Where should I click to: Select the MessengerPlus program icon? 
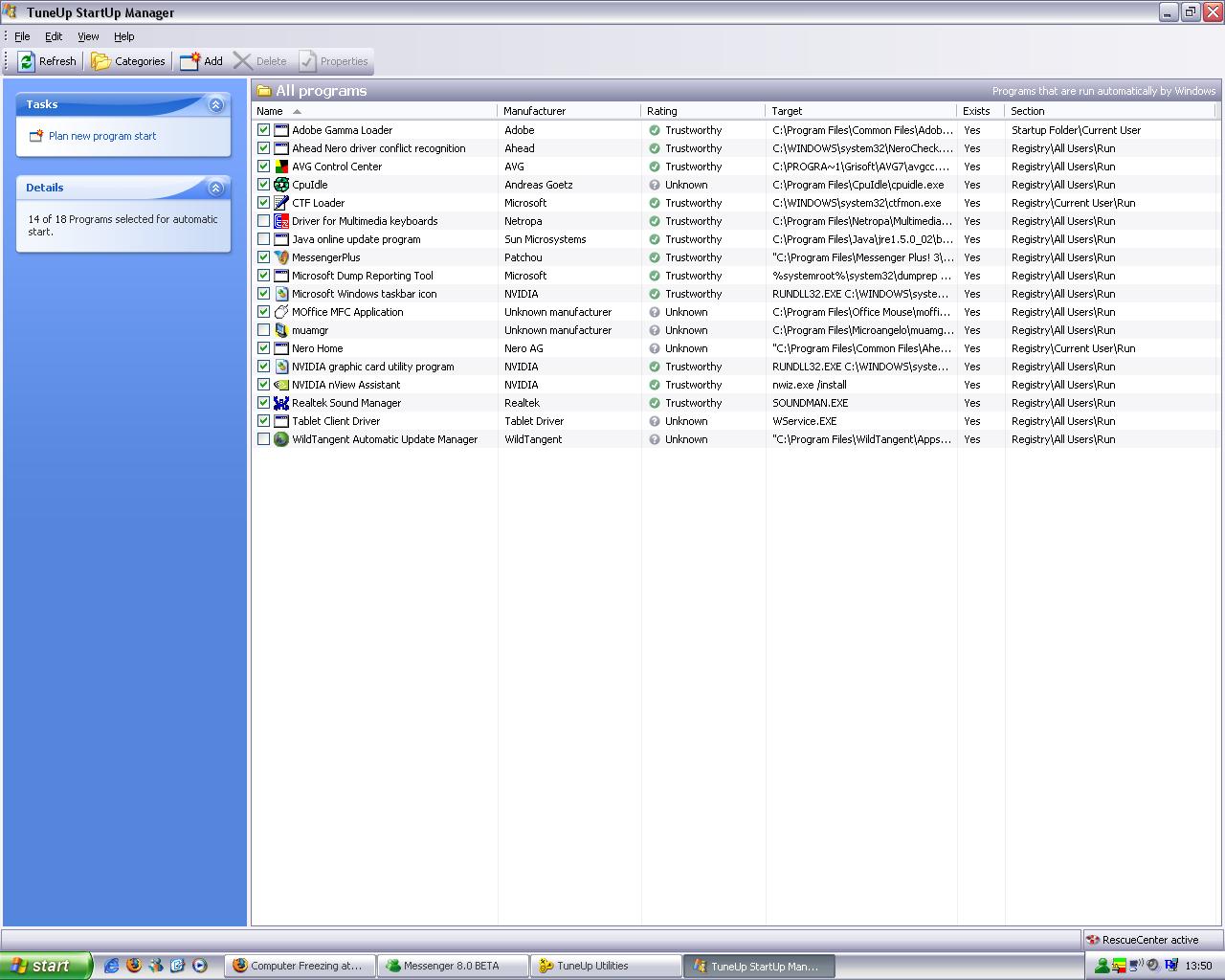pos(281,257)
